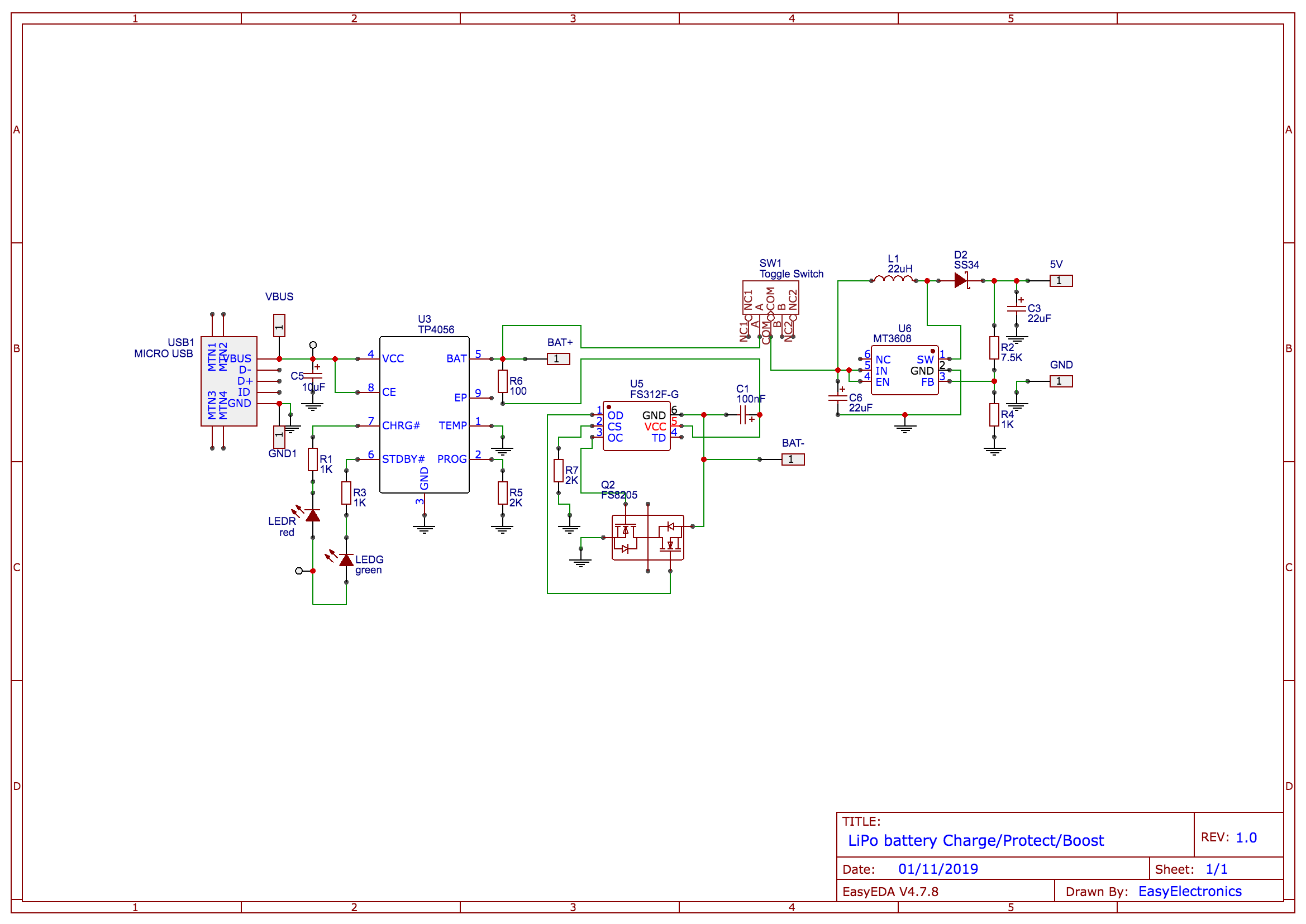Click the TD pin label on FS312F-G

tap(659, 438)
